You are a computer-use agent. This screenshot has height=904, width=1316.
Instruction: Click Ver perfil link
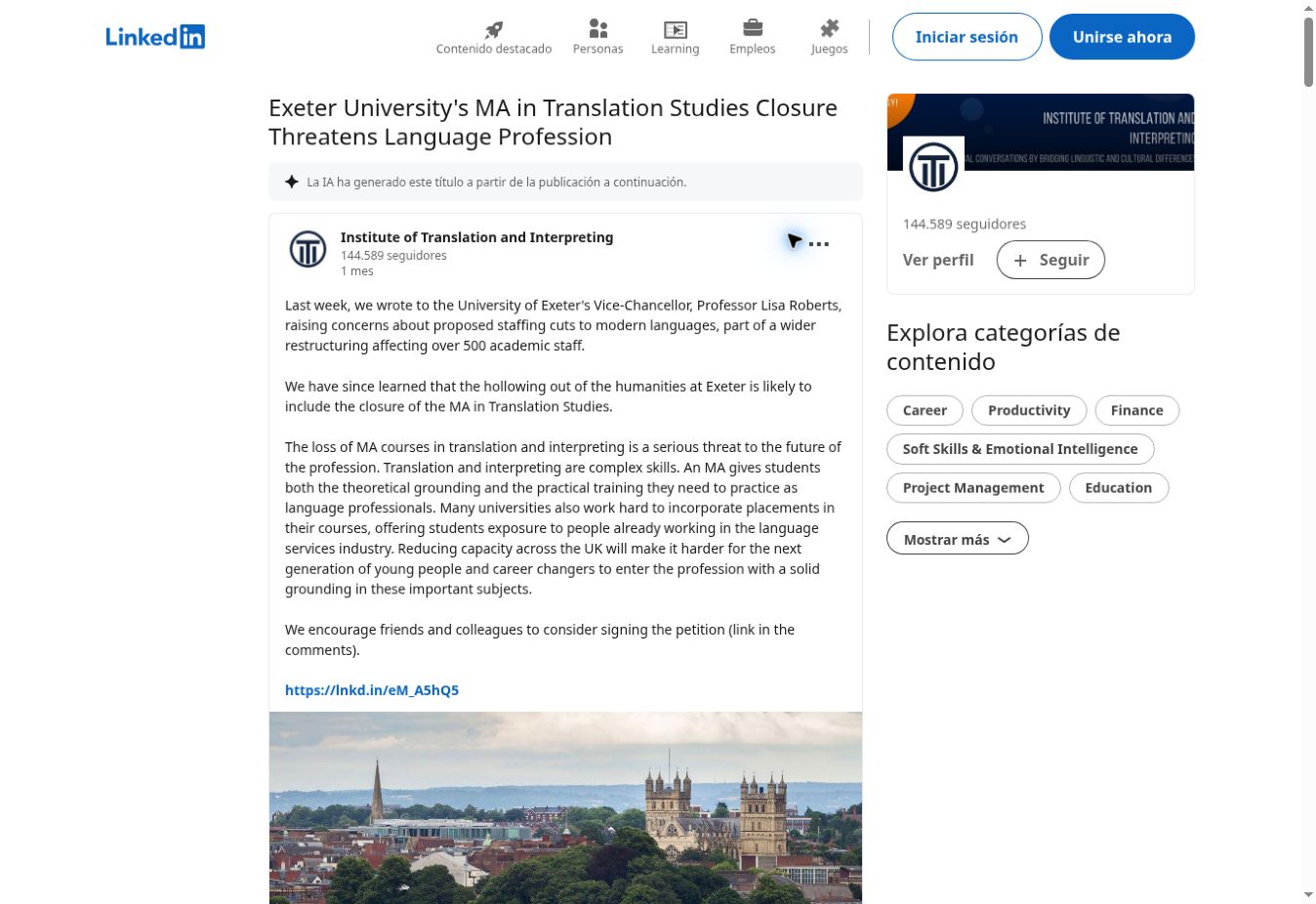(938, 260)
